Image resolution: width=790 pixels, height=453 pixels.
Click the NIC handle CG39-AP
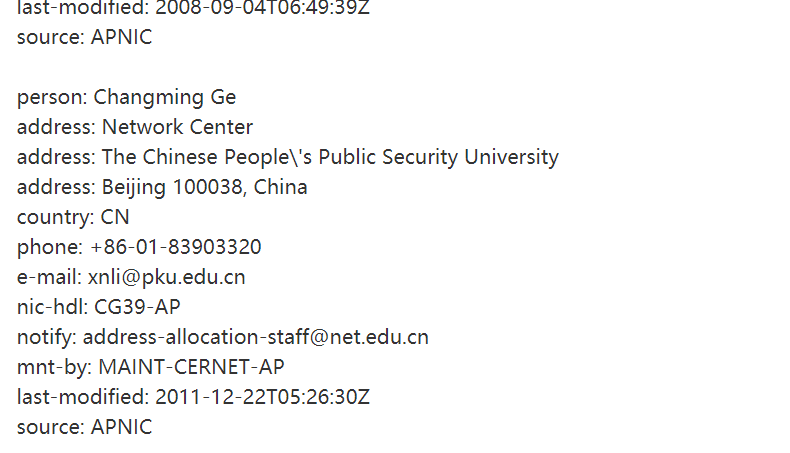pos(137,308)
